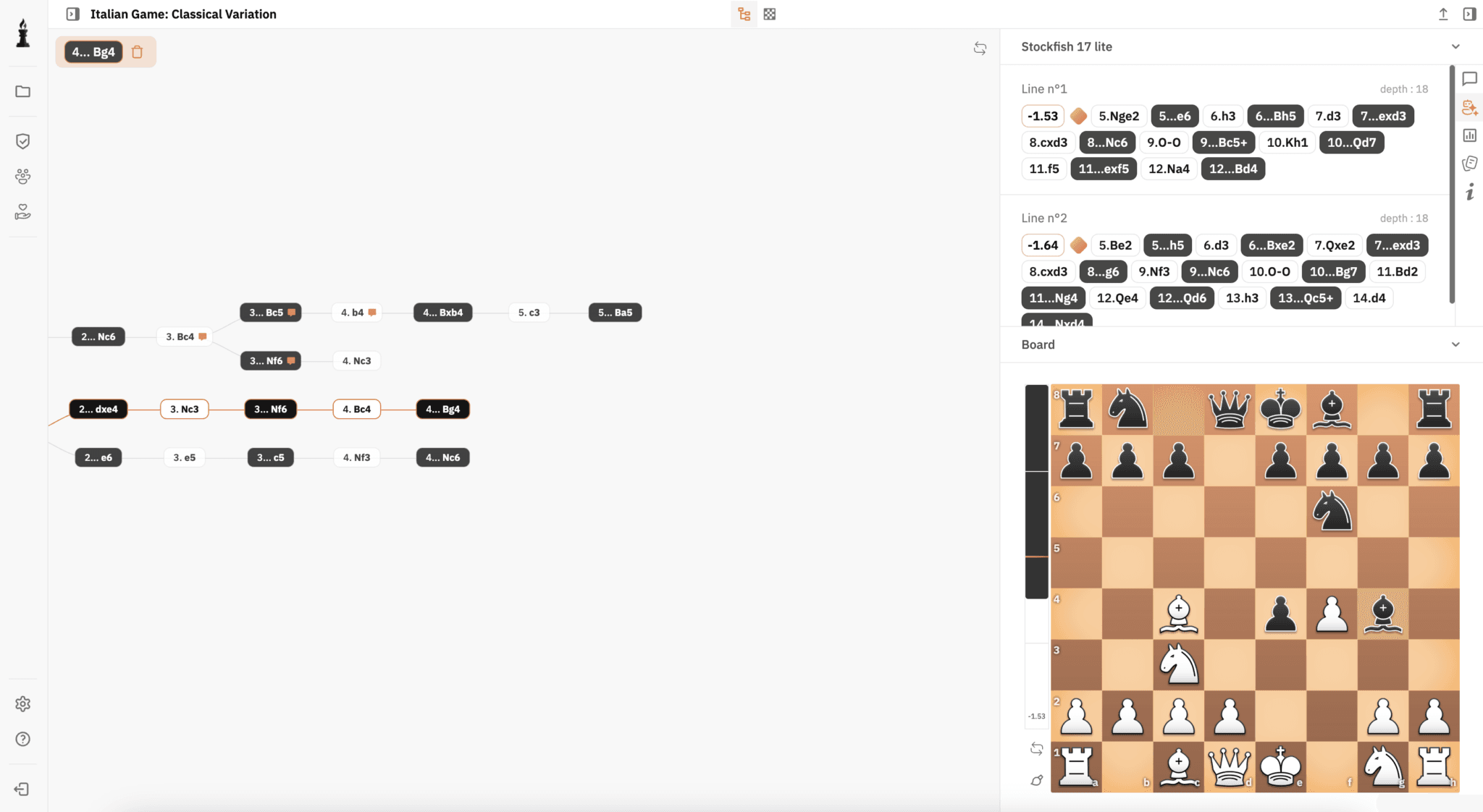Viewport: 1483px width, 812px height.
Task: Click engine move 6...Bxe2
Action: click(x=1272, y=245)
